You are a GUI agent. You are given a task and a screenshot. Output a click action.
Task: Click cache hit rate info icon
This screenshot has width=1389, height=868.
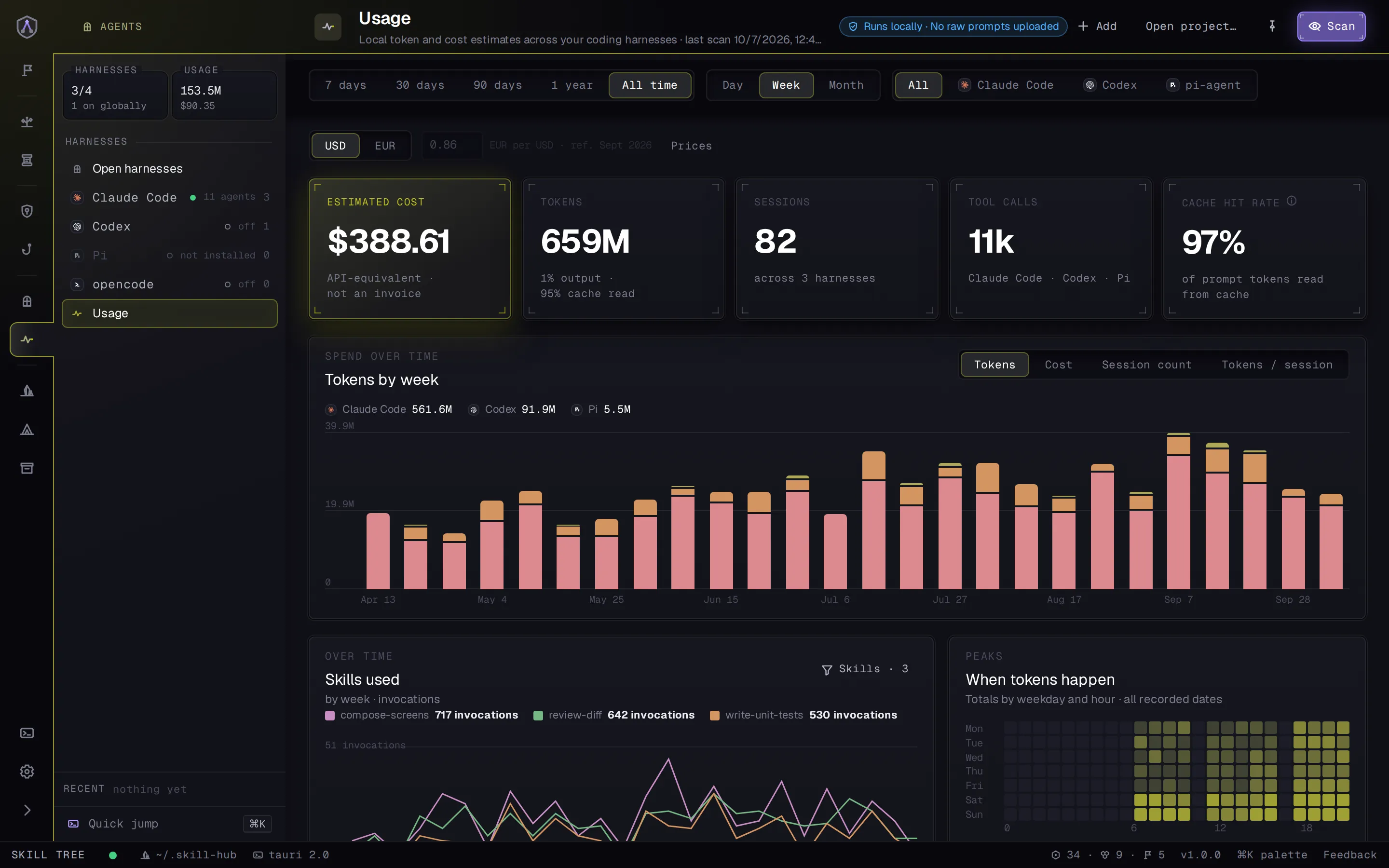point(1292,201)
